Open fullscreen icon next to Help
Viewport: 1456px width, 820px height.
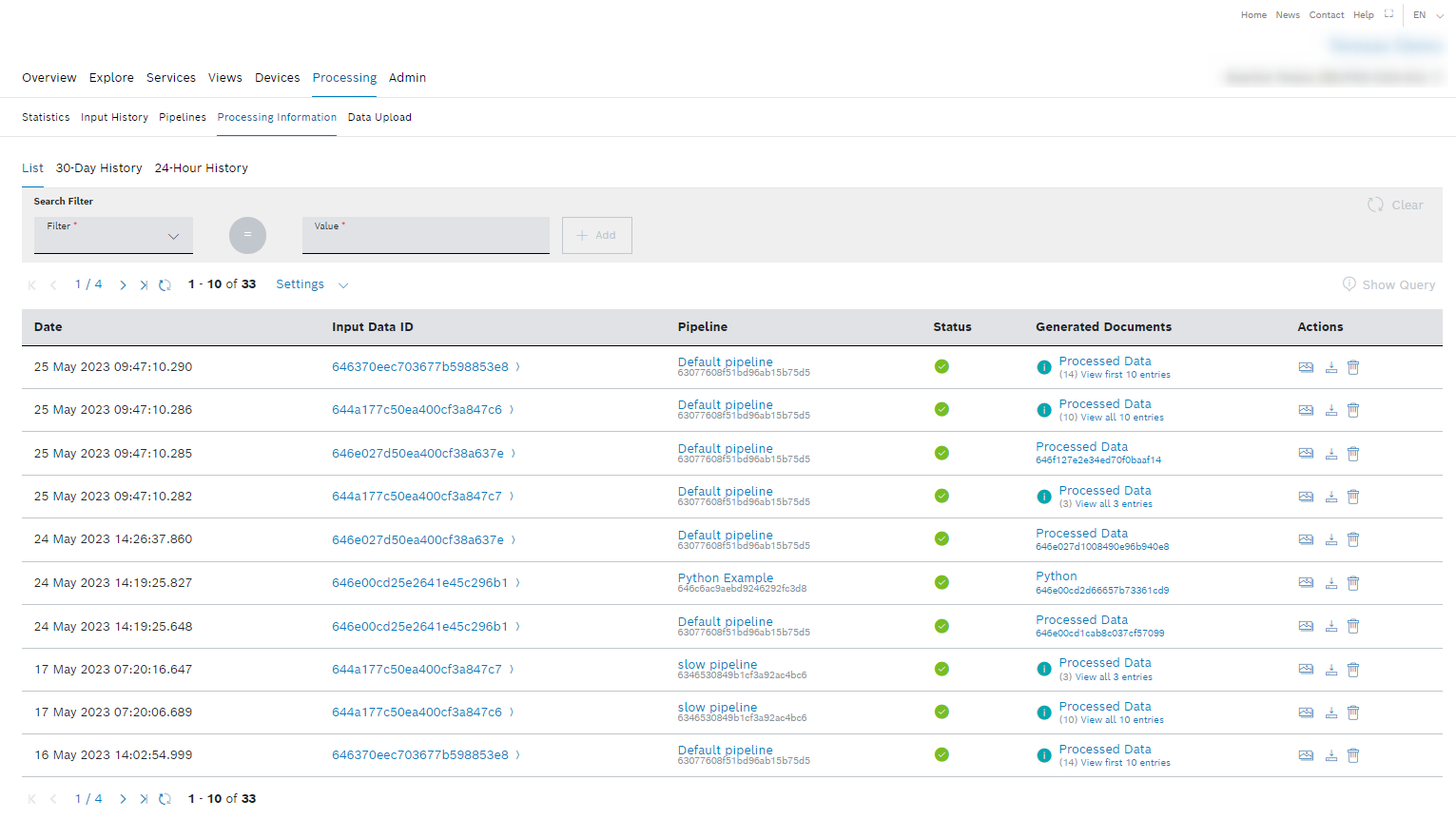[x=1388, y=14]
